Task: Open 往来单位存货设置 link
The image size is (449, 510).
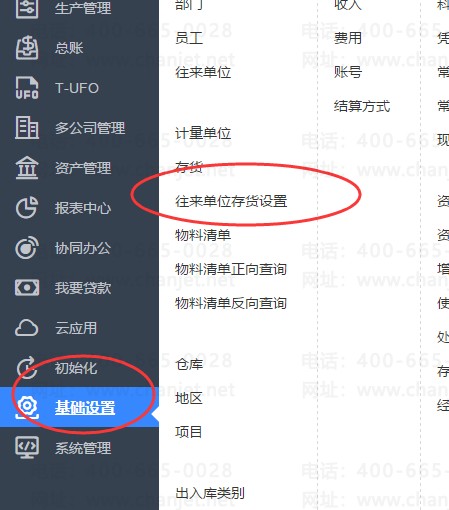Action: [x=231, y=201]
